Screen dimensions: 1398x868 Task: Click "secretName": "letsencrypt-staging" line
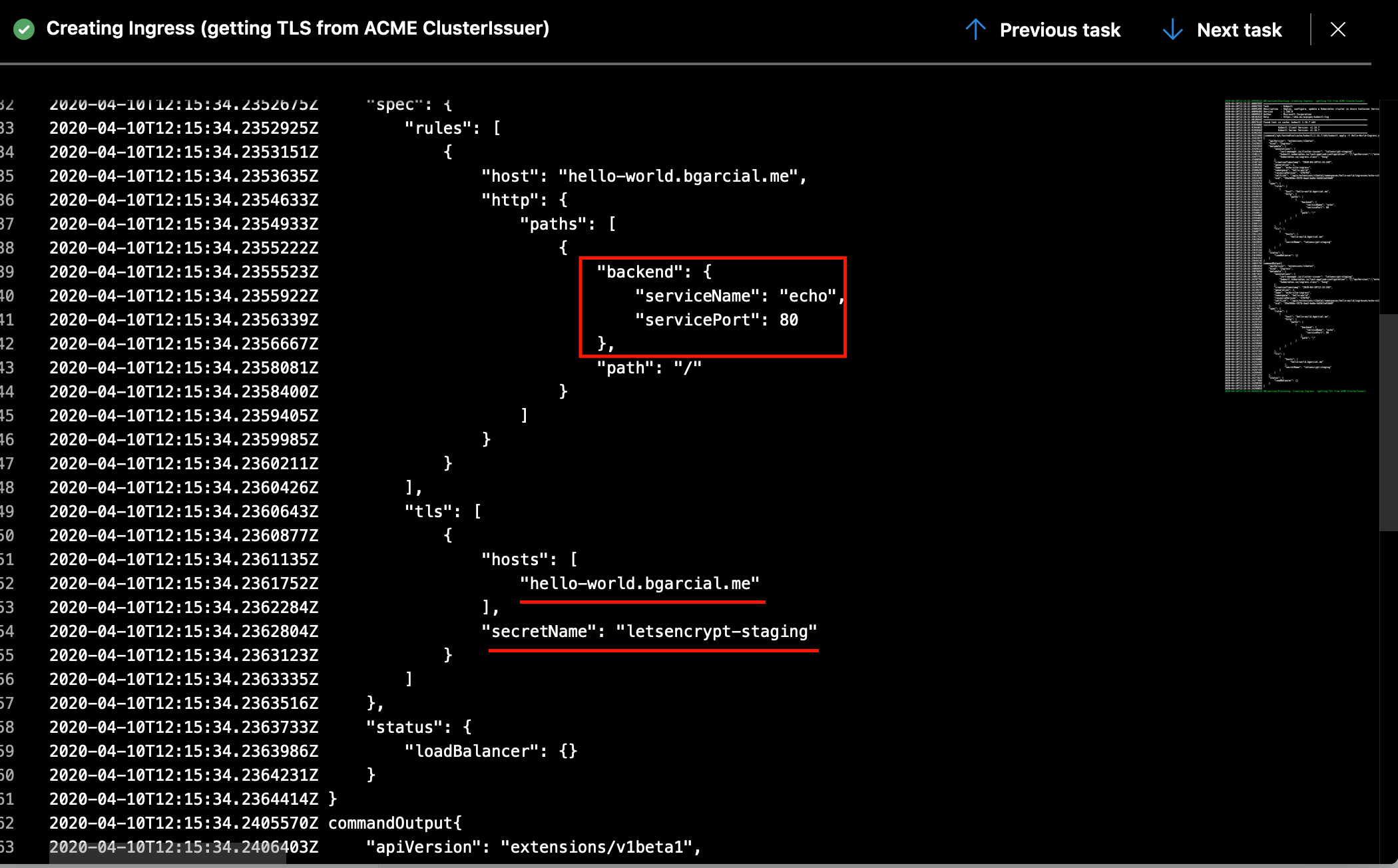[649, 631]
